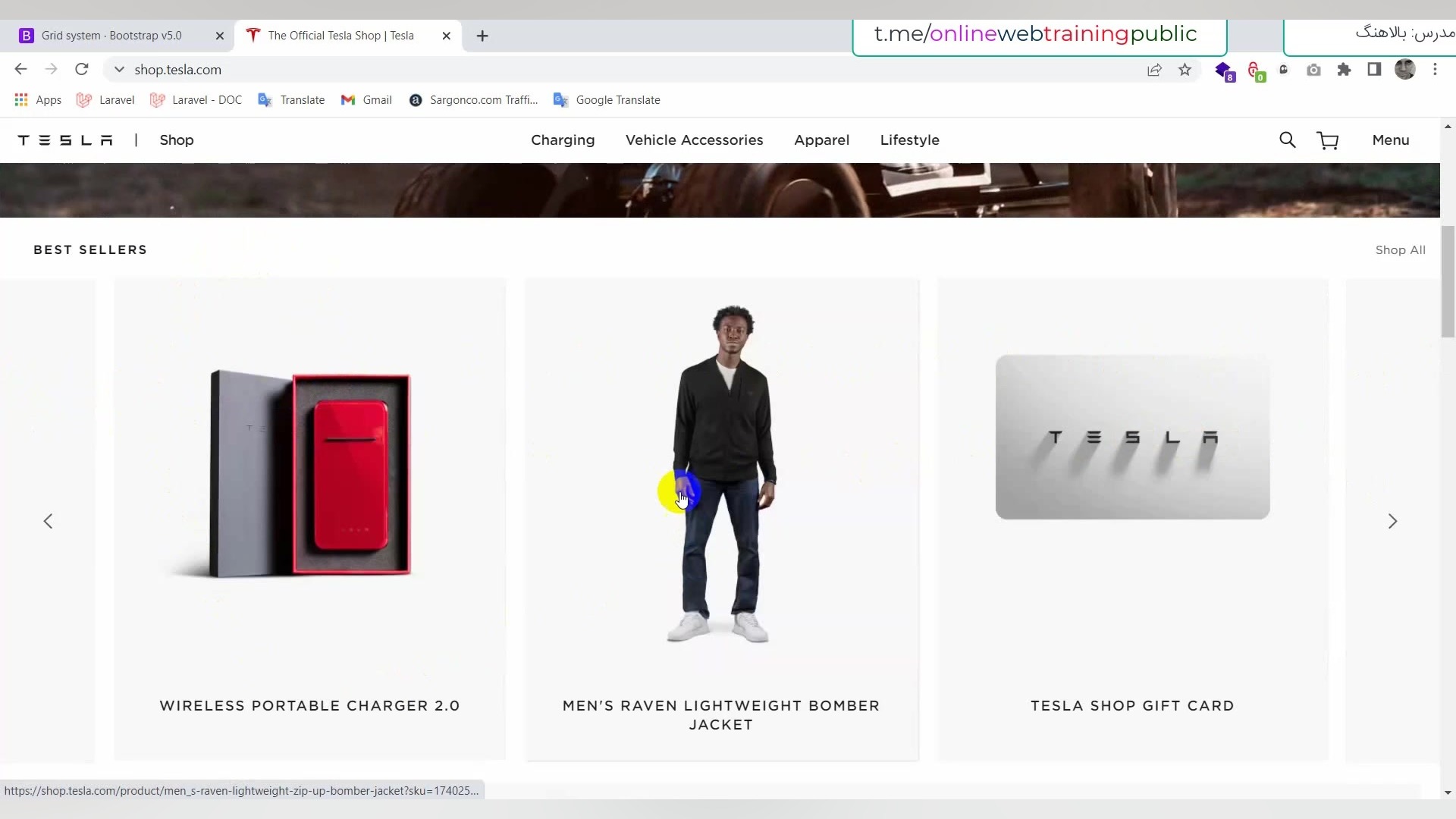The height and width of the screenshot is (819, 1456).
Task: Open the Chrome extensions puzzle icon
Action: [x=1344, y=70]
